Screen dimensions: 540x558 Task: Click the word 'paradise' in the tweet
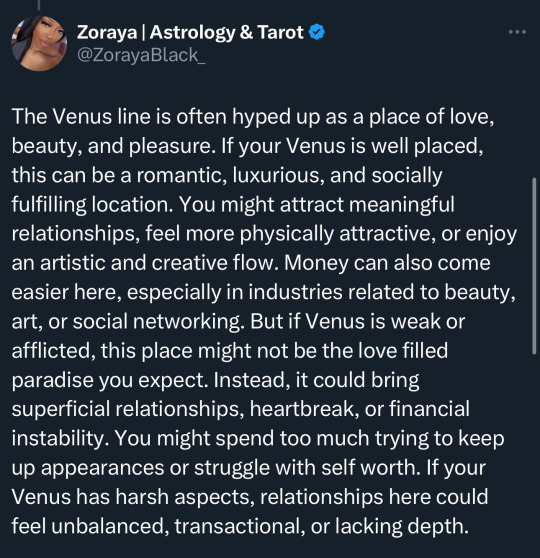[x=52, y=380]
